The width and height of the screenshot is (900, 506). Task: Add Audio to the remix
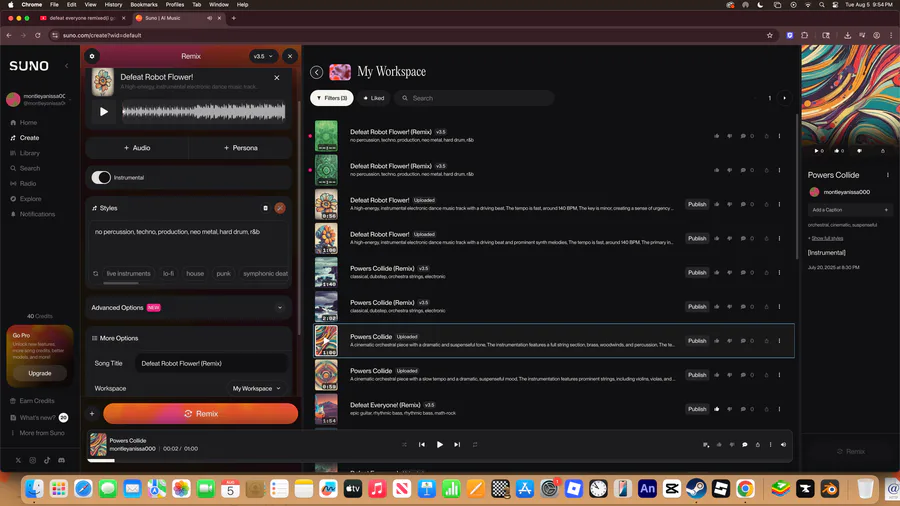pyautogui.click(x=137, y=148)
